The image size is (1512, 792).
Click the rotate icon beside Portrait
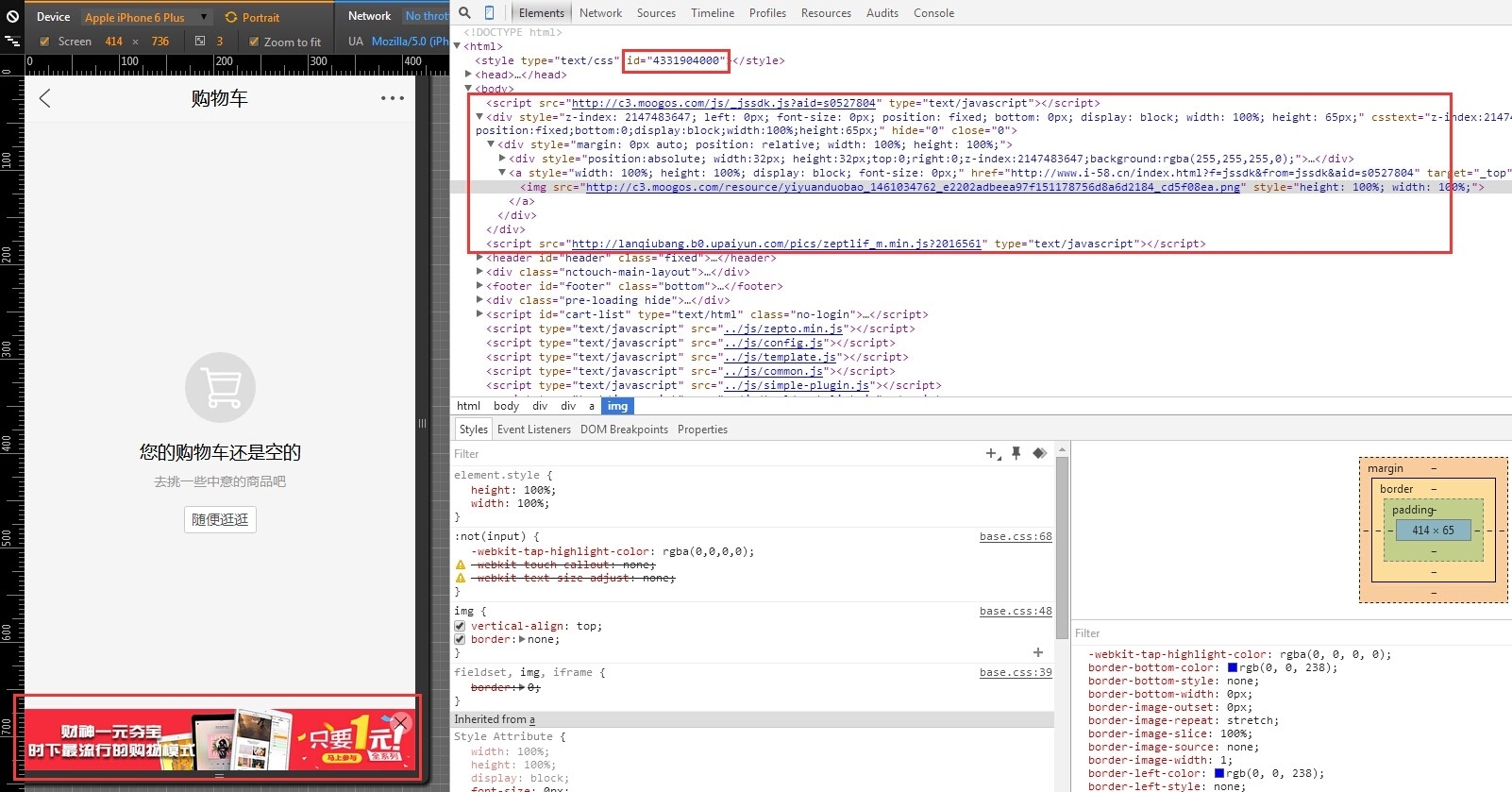[231, 17]
